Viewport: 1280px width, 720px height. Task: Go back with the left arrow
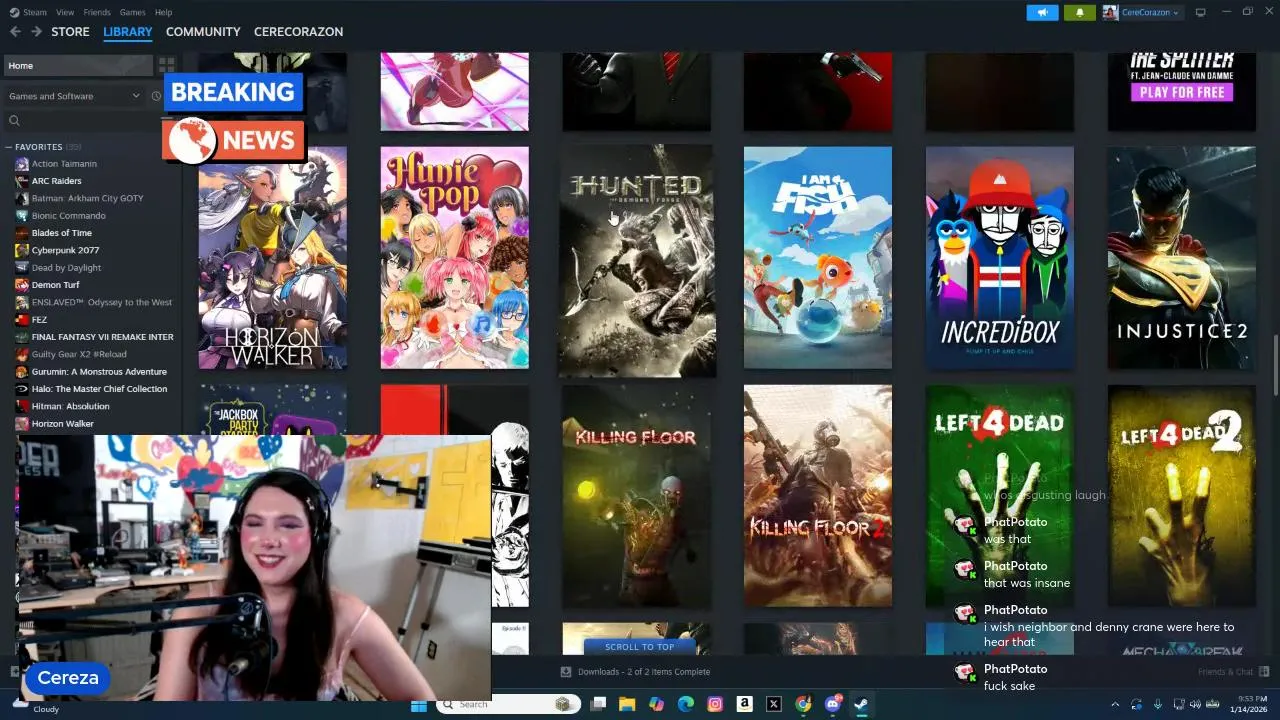point(15,32)
